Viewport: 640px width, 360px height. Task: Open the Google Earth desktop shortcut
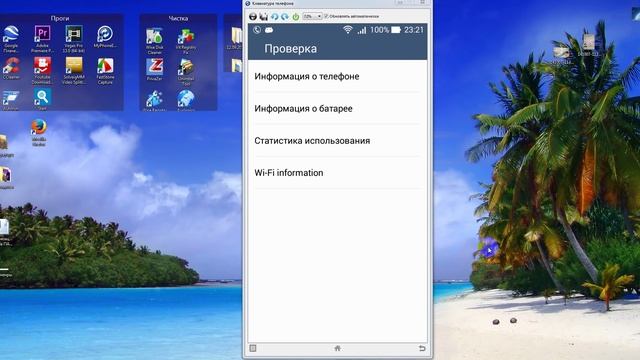point(11,39)
